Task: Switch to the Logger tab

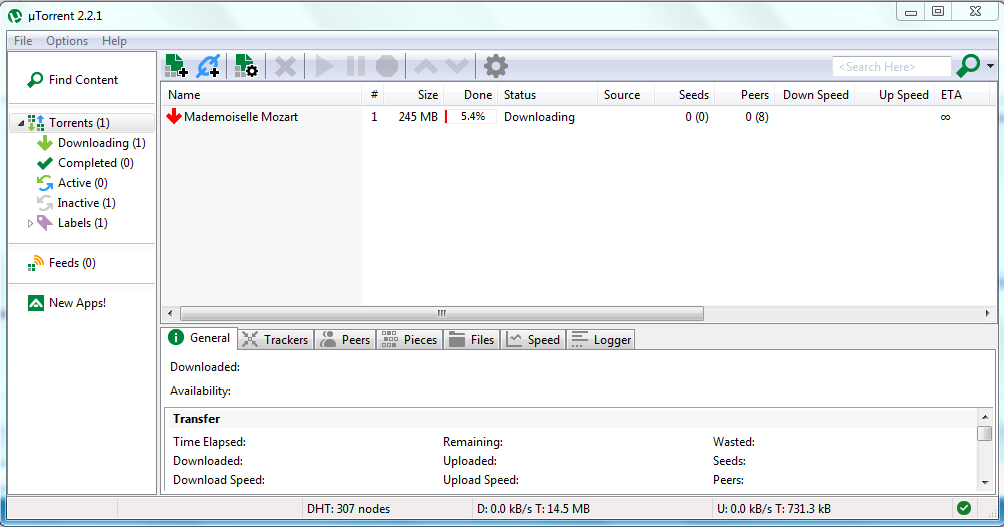Action: (x=601, y=339)
